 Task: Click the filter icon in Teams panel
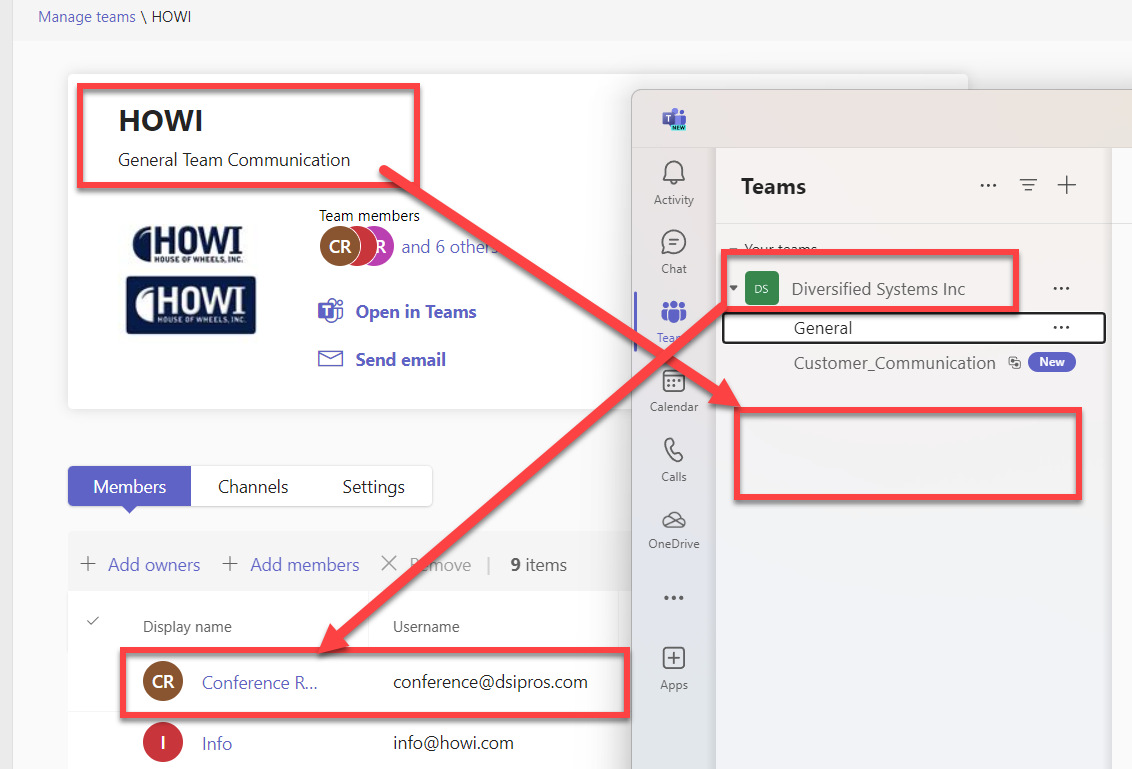(x=1028, y=186)
